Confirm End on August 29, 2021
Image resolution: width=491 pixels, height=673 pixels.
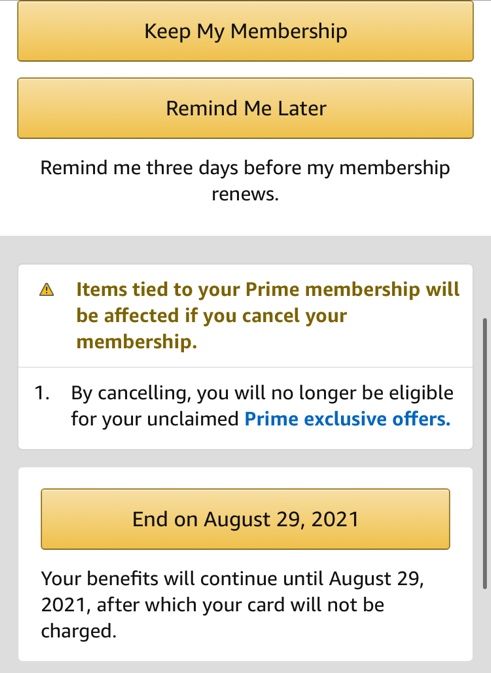click(245, 519)
